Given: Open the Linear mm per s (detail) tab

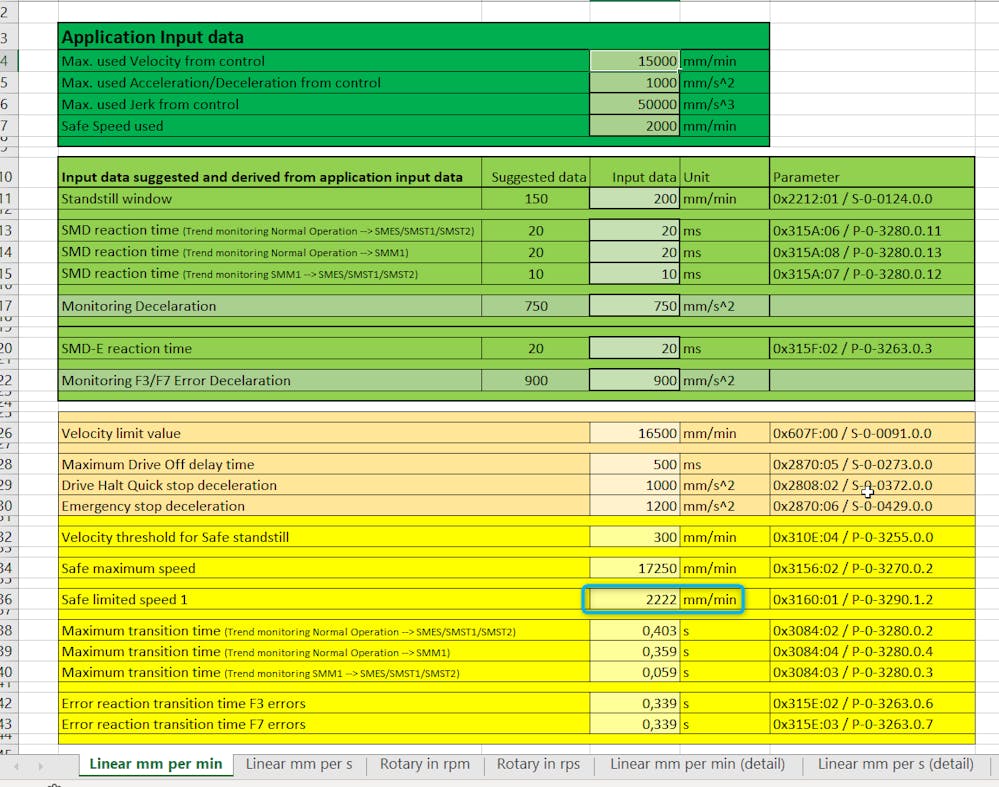Looking at the screenshot, I should (895, 763).
